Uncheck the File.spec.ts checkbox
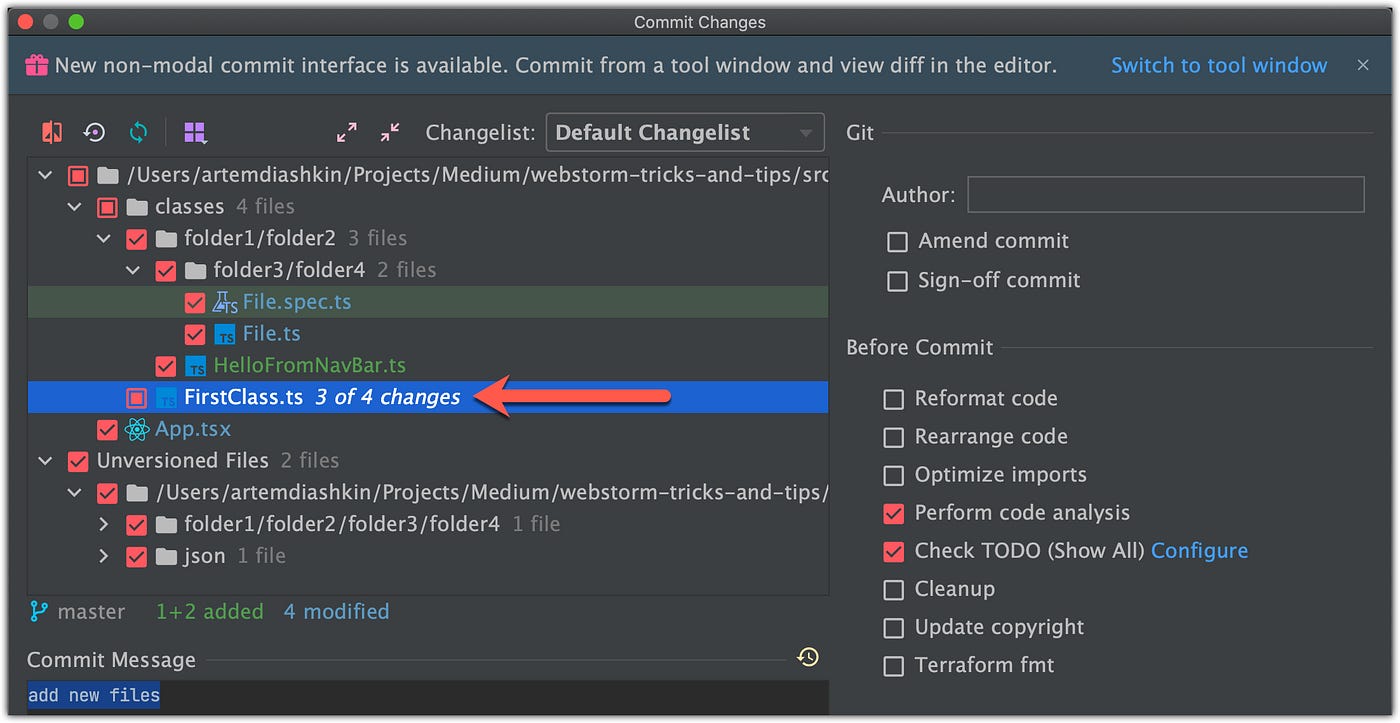 click(x=195, y=302)
